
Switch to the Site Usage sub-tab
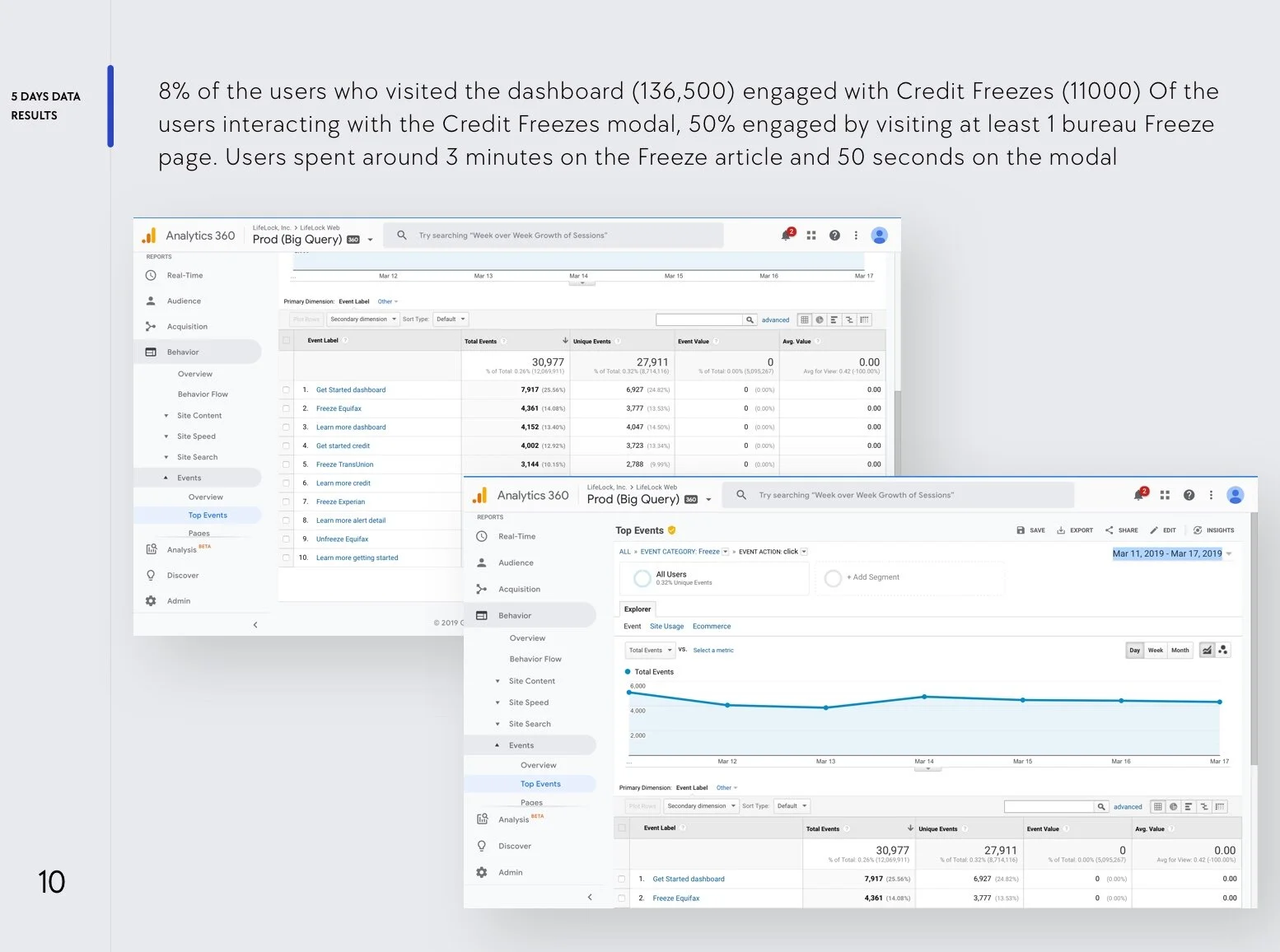tap(666, 627)
